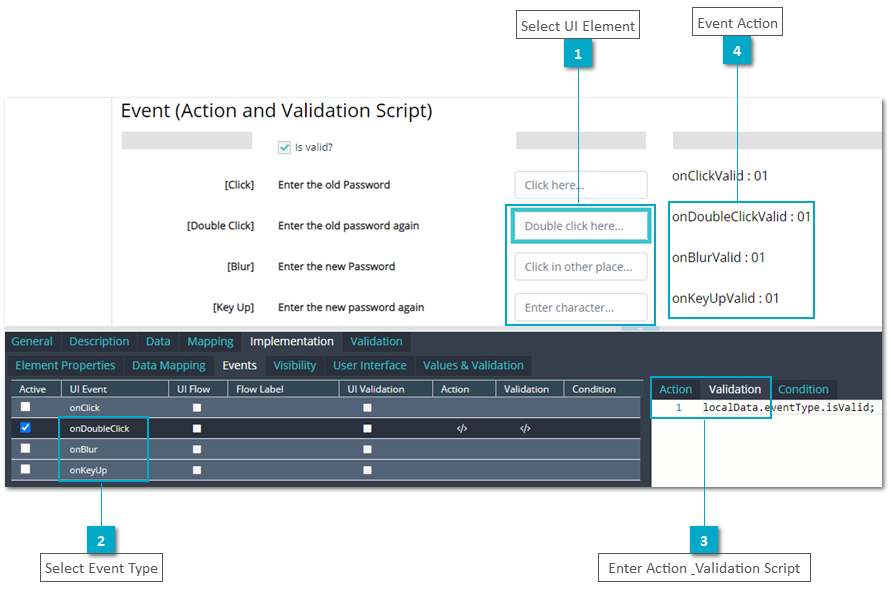Focus the 'Click here...' input field
891x594 pixels.
[581, 185]
